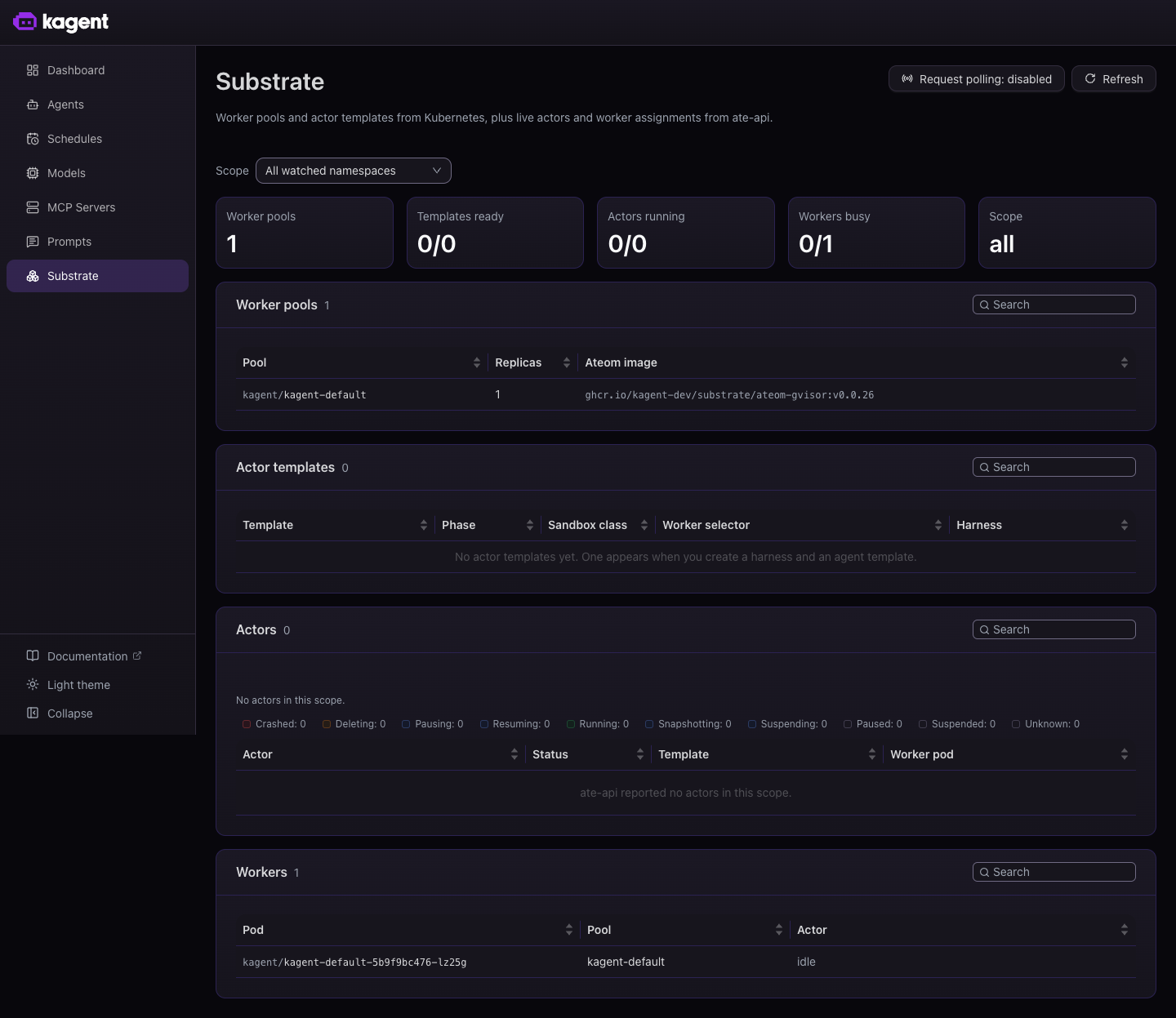The height and width of the screenshot is (1018, 1176).
Task: Open the Agents page from sidebar
Action: [97, 104]
